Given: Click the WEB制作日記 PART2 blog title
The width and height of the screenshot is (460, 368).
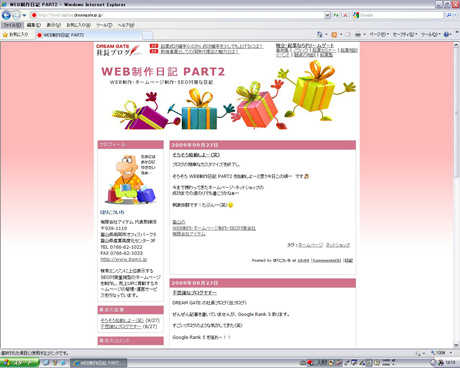Looking at the screenshot, I should pyautogui.click(x=163, y=72).
